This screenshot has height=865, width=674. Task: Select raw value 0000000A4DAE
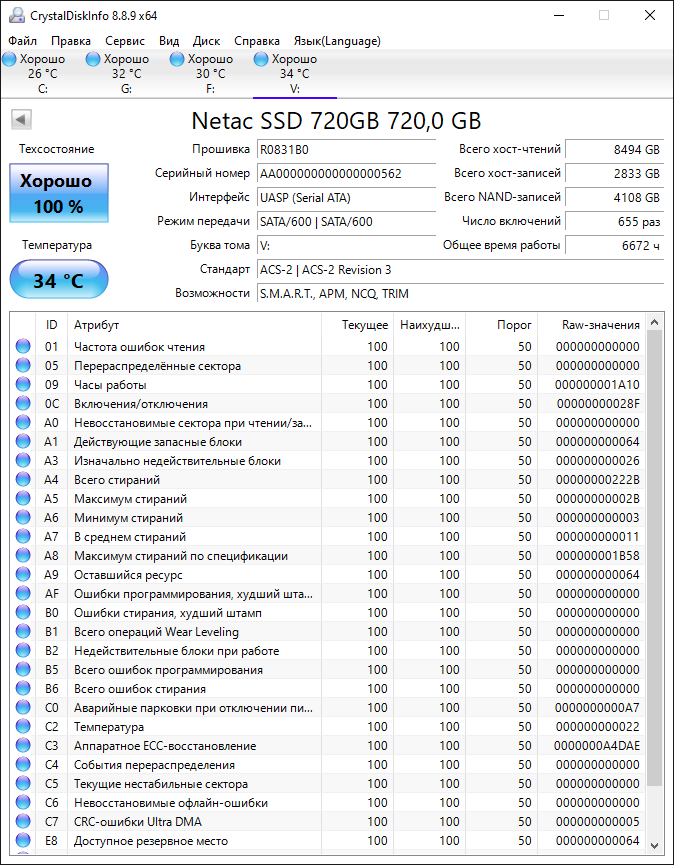(597, 746)
